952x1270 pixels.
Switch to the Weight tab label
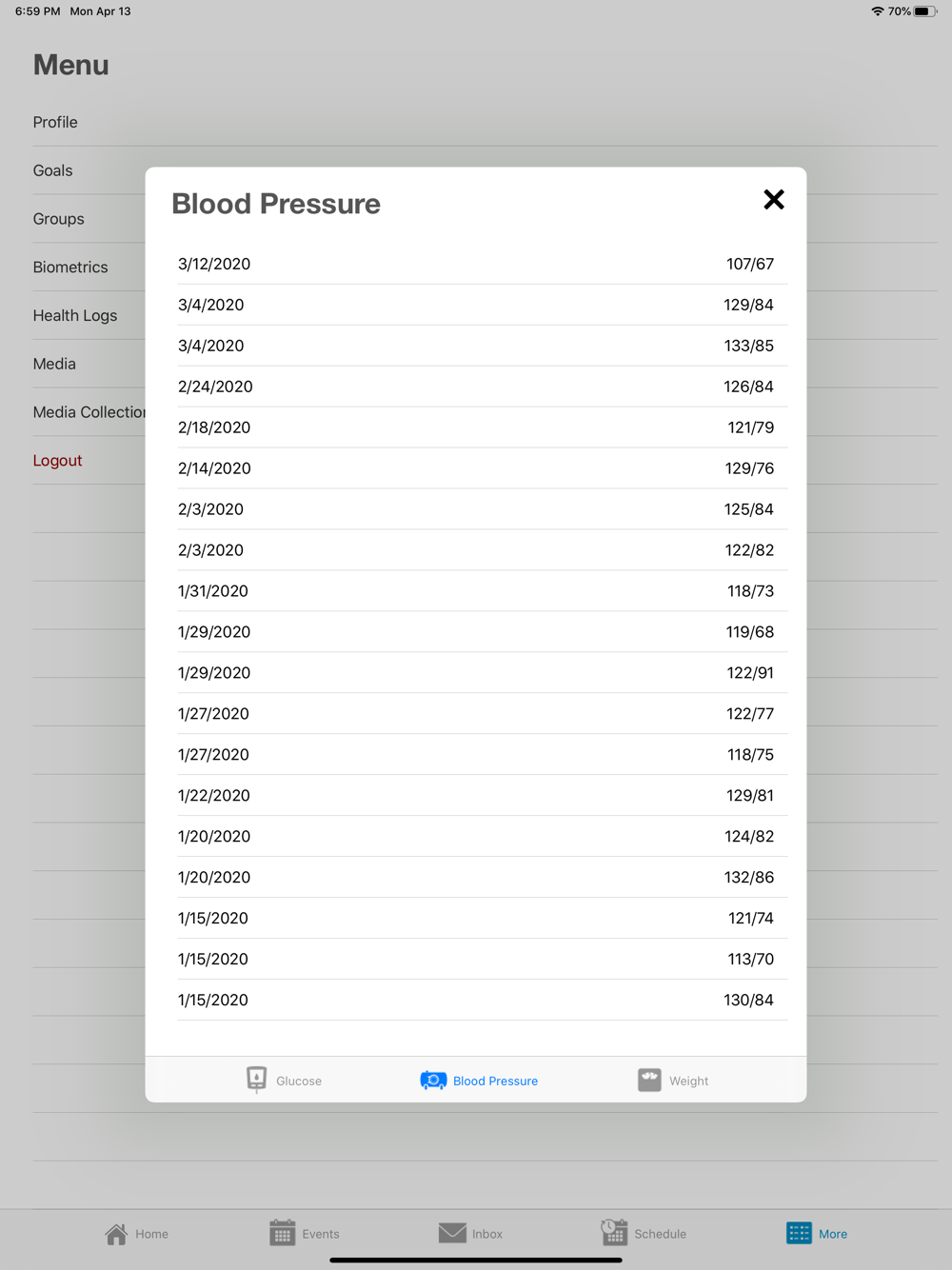688,1081
